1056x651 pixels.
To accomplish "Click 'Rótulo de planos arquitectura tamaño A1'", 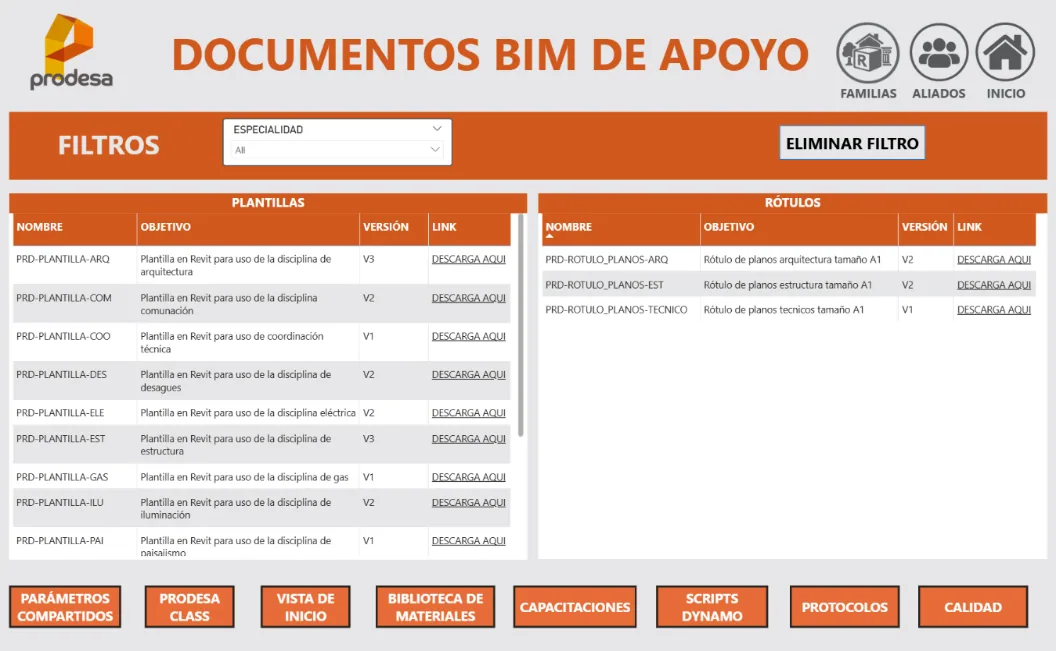I will (792, 260).
